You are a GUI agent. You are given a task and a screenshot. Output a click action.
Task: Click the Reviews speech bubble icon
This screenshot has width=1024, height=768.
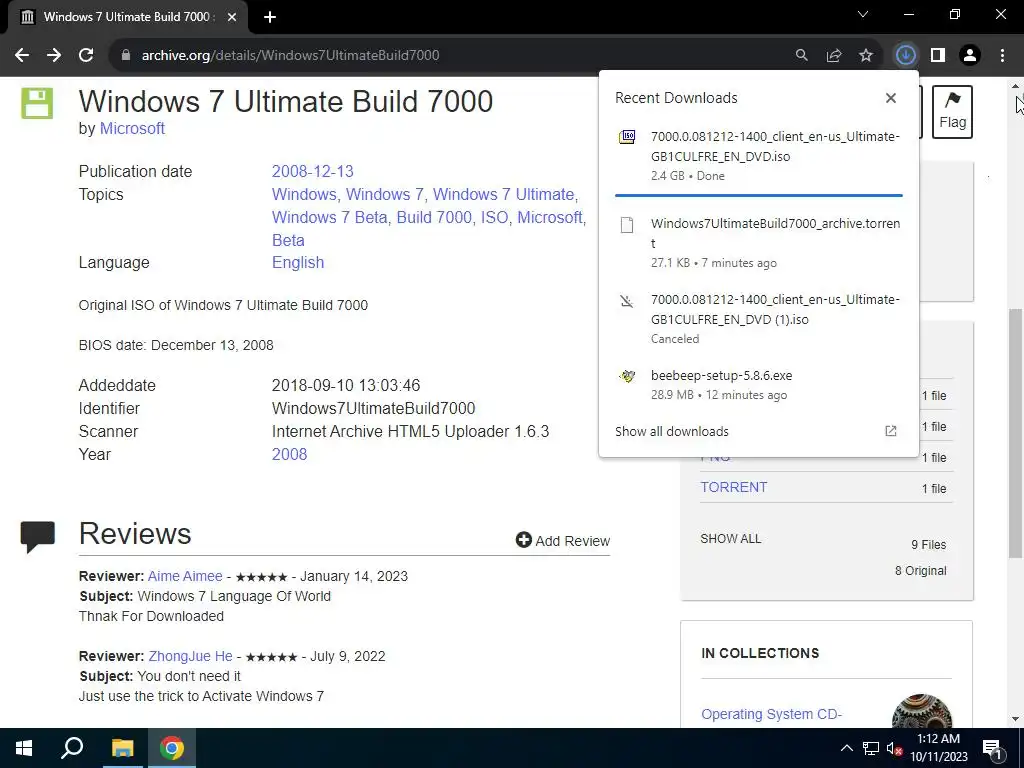pyautogui.click(x=37, y=537)
